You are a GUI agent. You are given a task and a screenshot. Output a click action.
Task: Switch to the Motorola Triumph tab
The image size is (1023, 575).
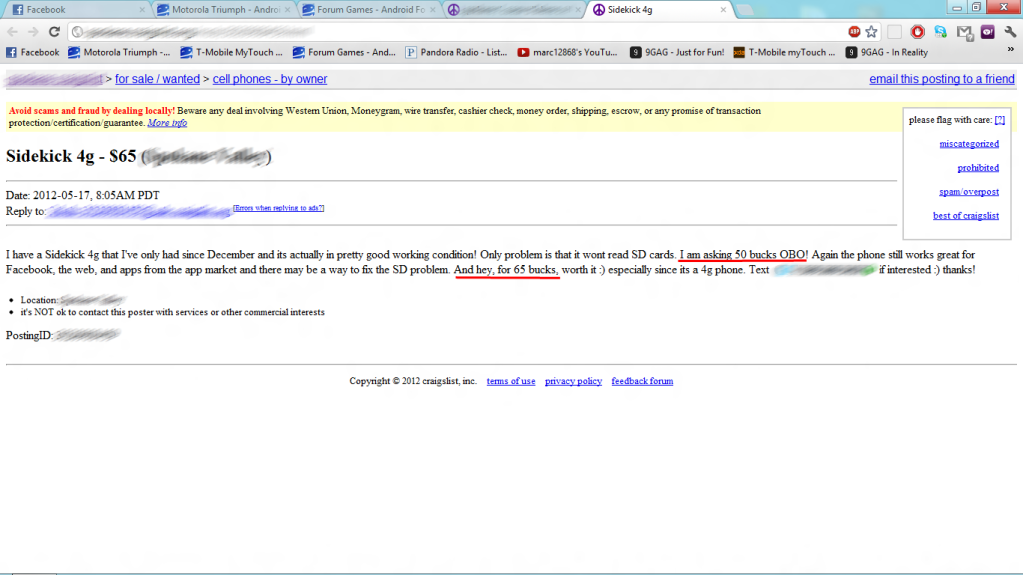219,10
